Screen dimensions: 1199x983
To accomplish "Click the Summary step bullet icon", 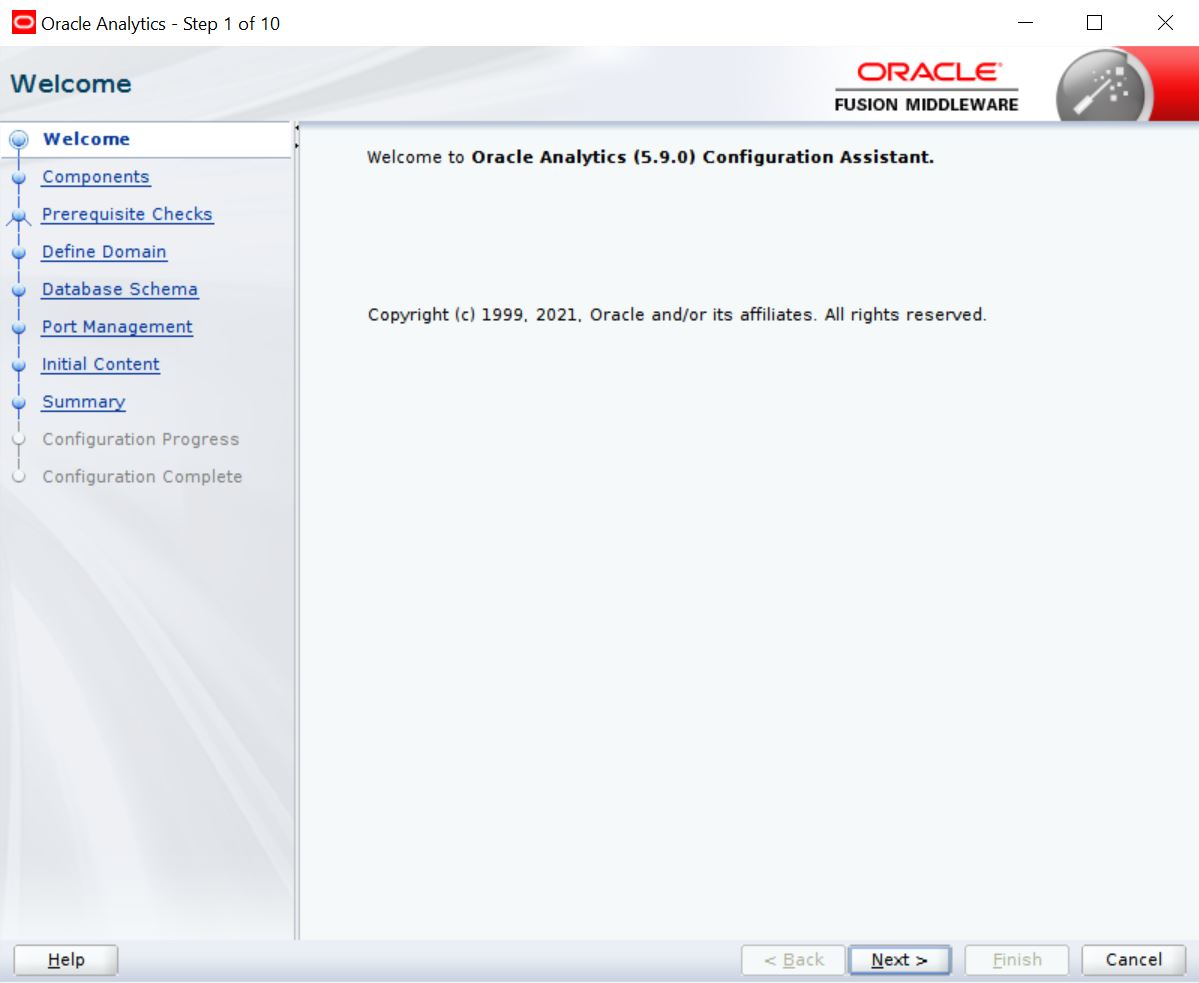I will coord(19,402).
